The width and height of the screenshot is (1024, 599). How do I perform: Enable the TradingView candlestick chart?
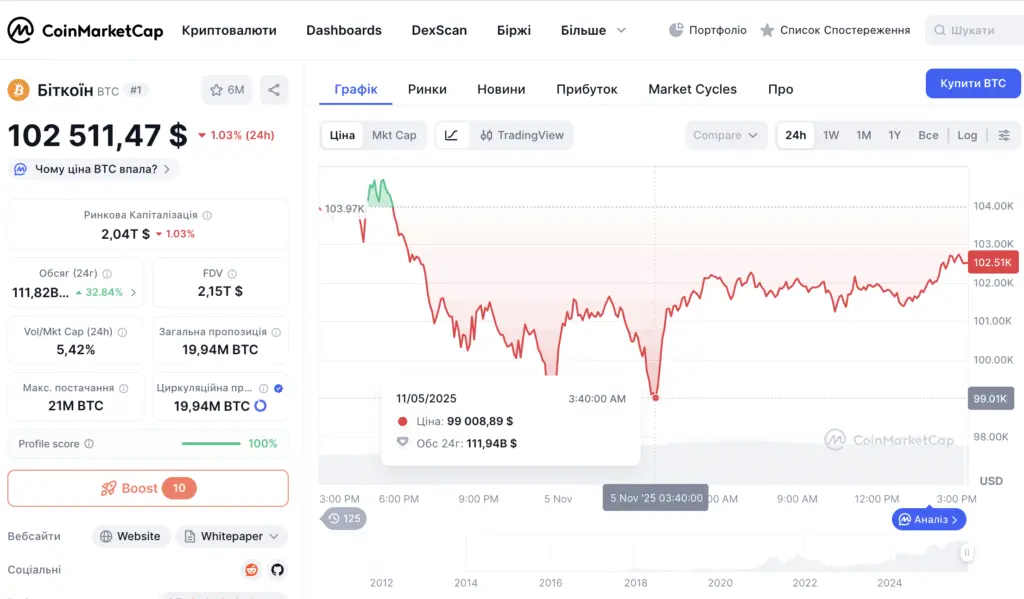click(x=522, y=135)
